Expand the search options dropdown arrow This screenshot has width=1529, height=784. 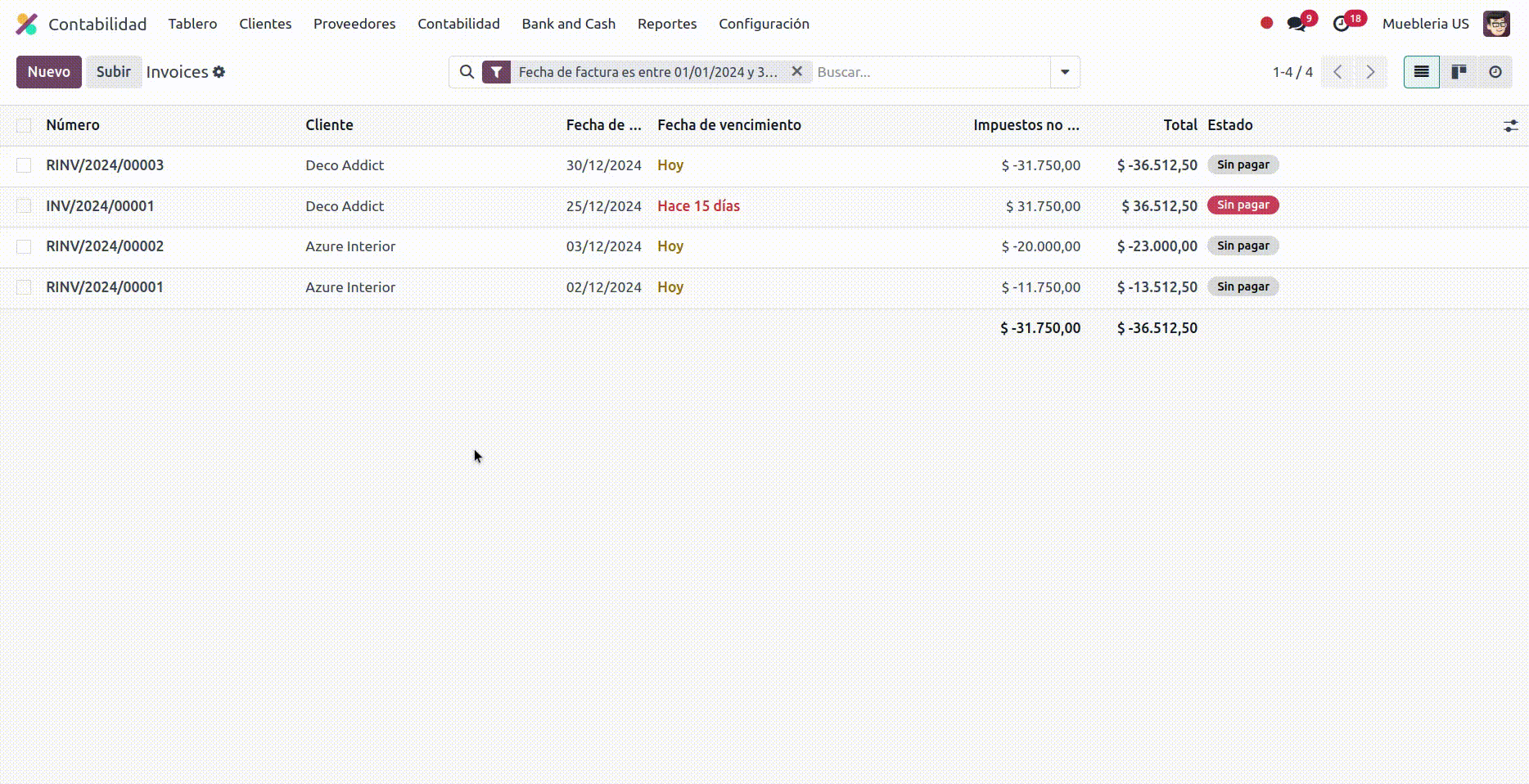click(1065, 72)
